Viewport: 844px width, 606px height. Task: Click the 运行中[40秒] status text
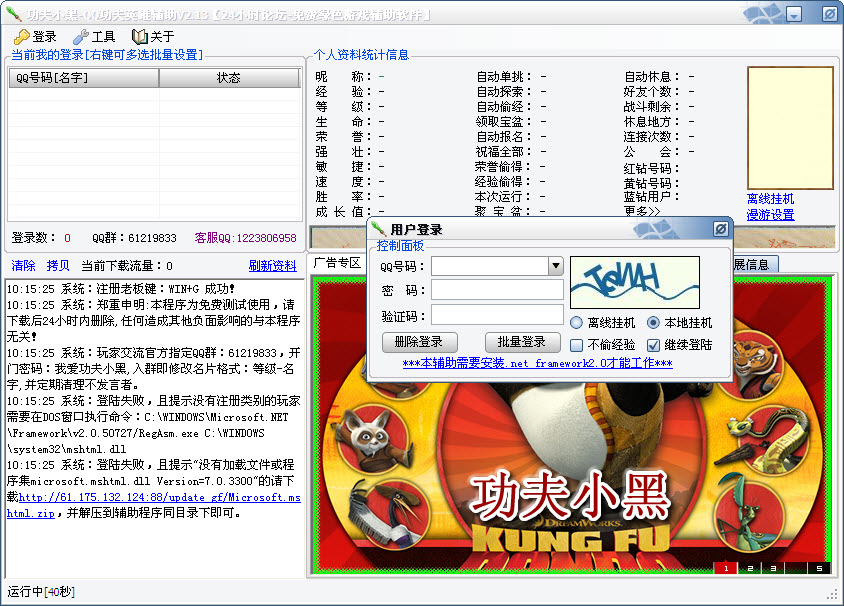click(x=41, y=592)
